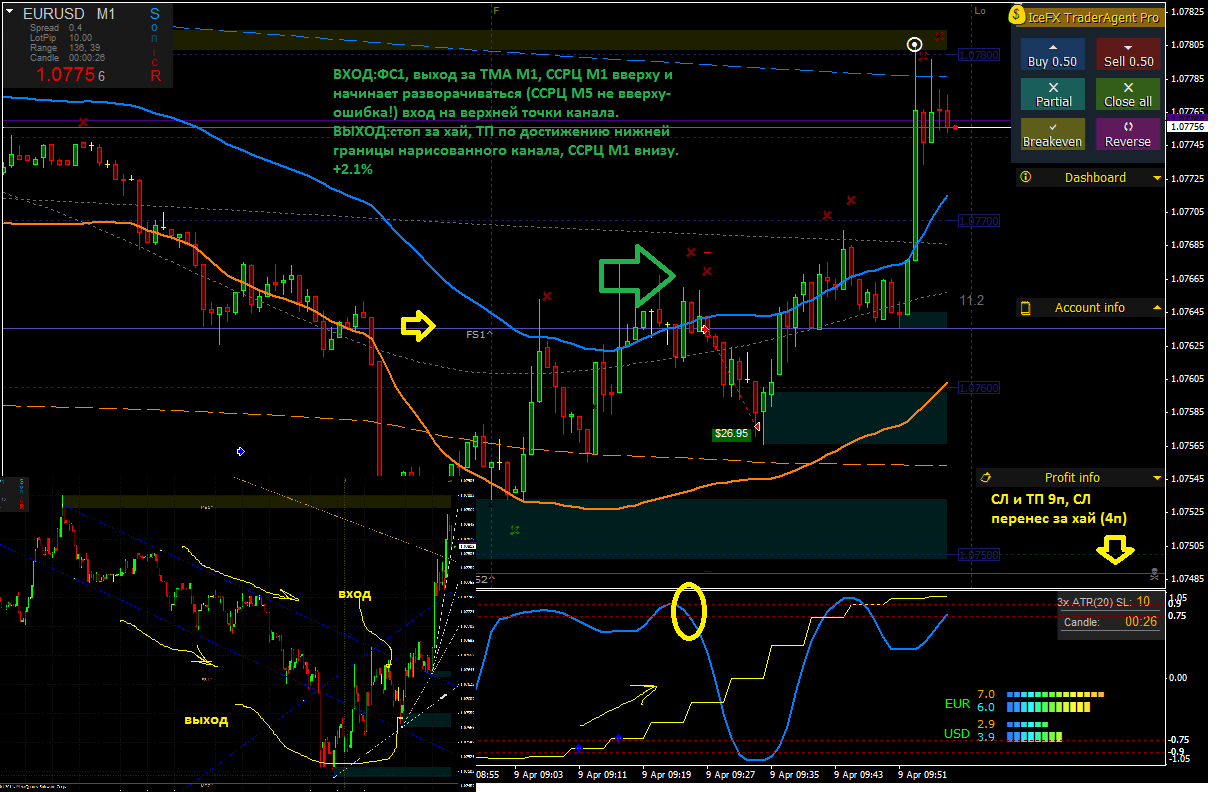Click the Profit info banknote icon
The width and height of the screenshot is (1226, 792).
point(985,478)
